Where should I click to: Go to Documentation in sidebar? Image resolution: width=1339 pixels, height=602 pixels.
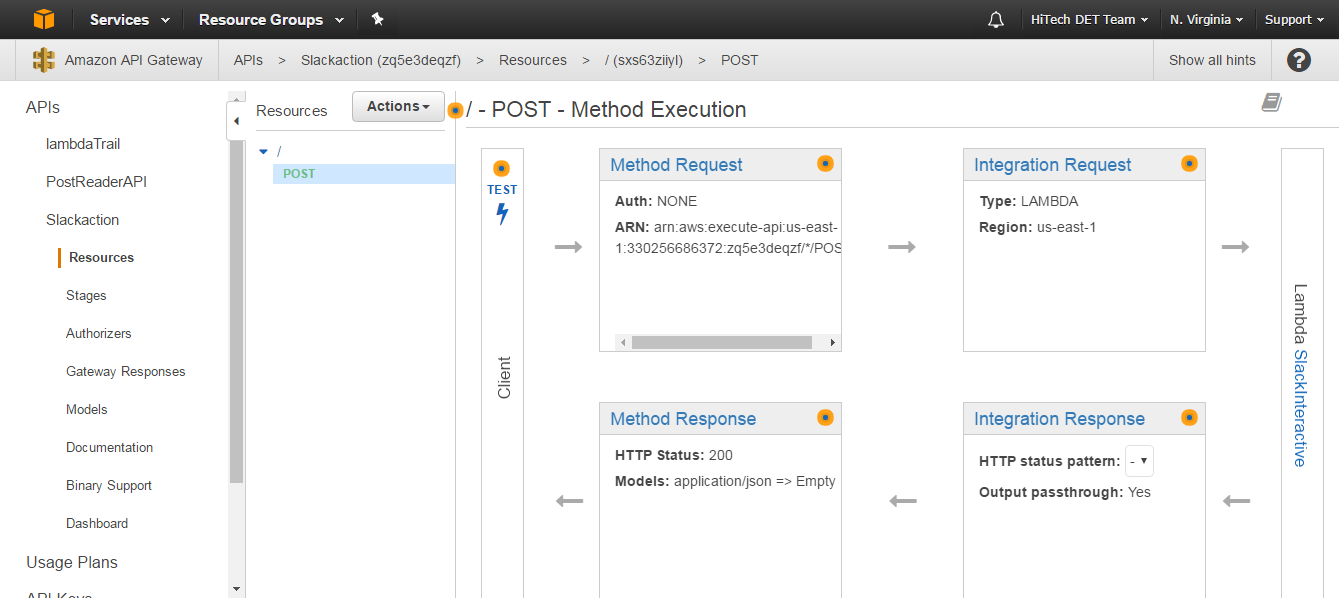pyautogui.click(x=110, y=448)
